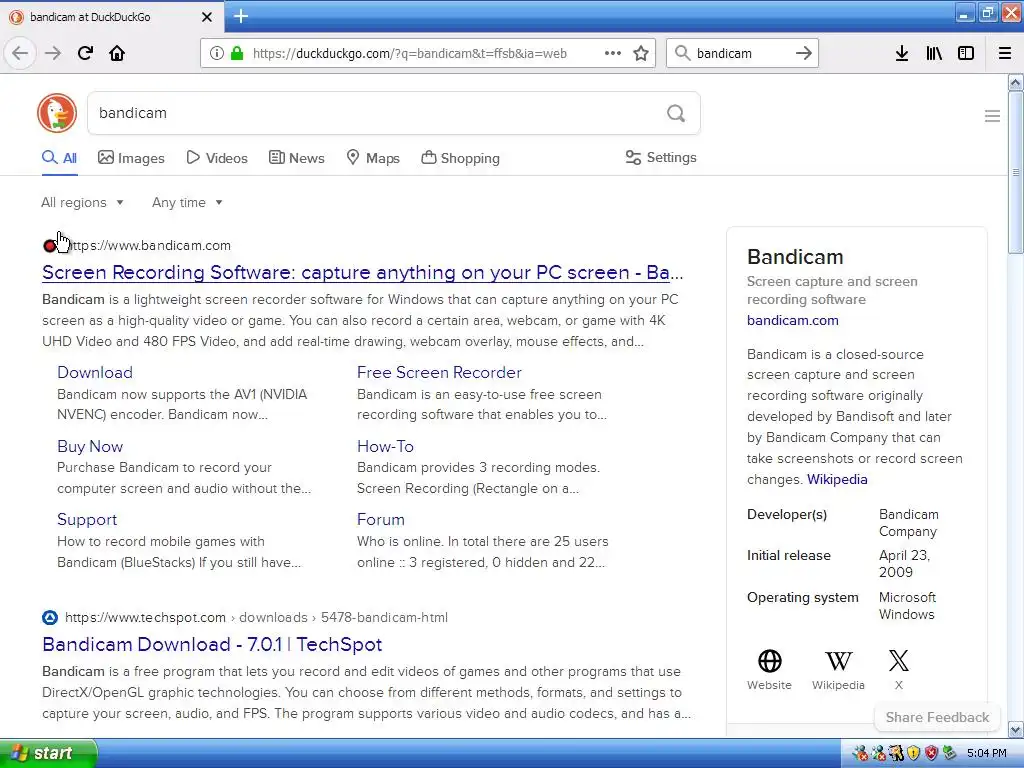This screenshot has width=1024, height=768.
Task: Click the vertical scrollbar up arrow
Action: pos(1016,82)
